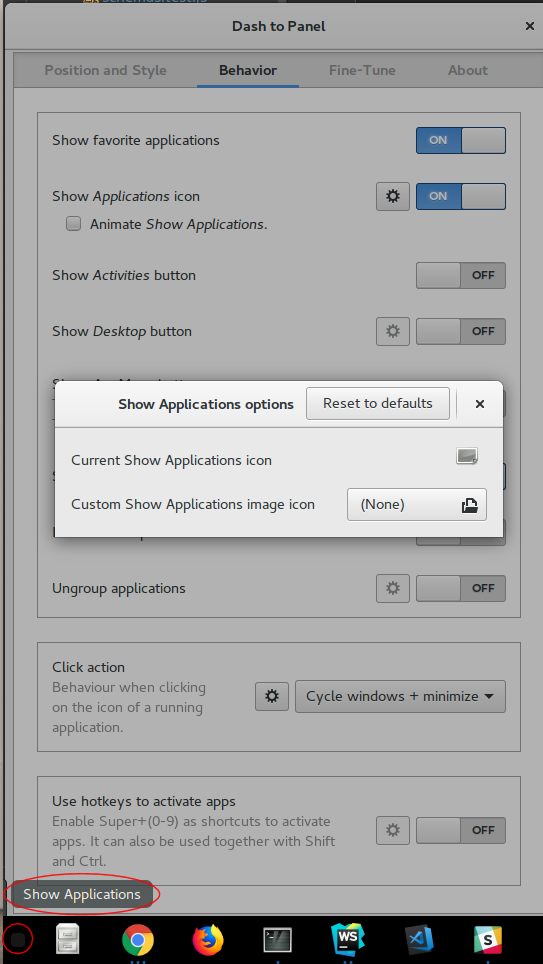543x964 pixels.
Task: Click the Ungroup applications label
Action: (x=119, y=588)
